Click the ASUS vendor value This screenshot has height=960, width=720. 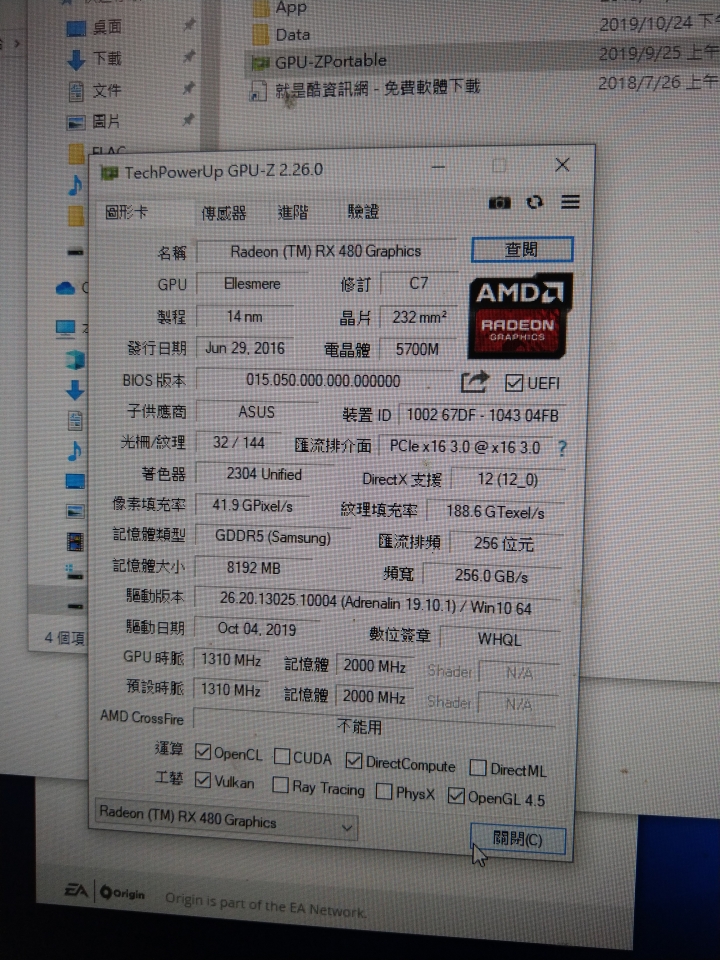tap(257, 412)
